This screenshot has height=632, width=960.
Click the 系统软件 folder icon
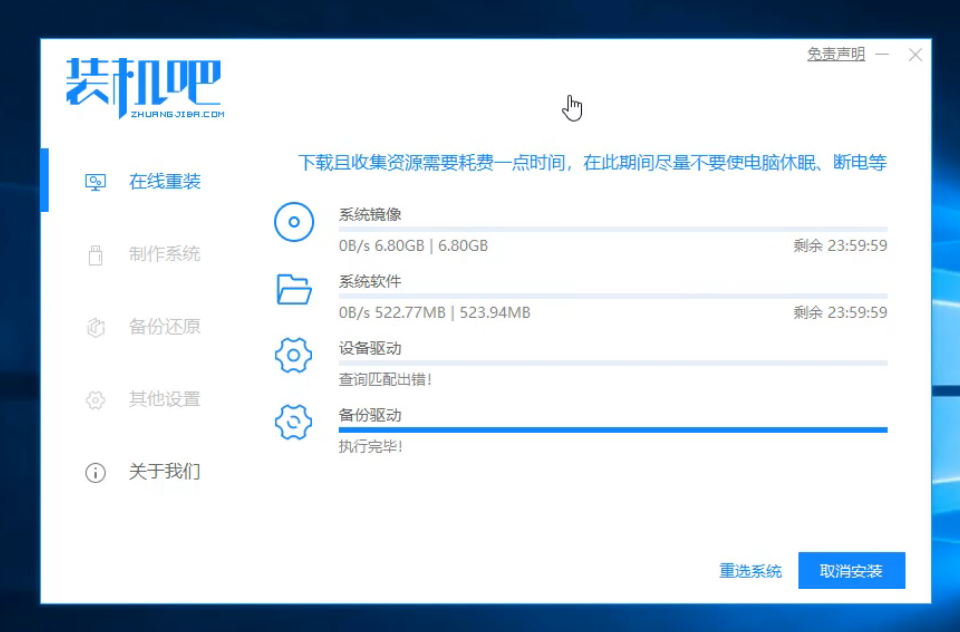(x=293, y=291)
